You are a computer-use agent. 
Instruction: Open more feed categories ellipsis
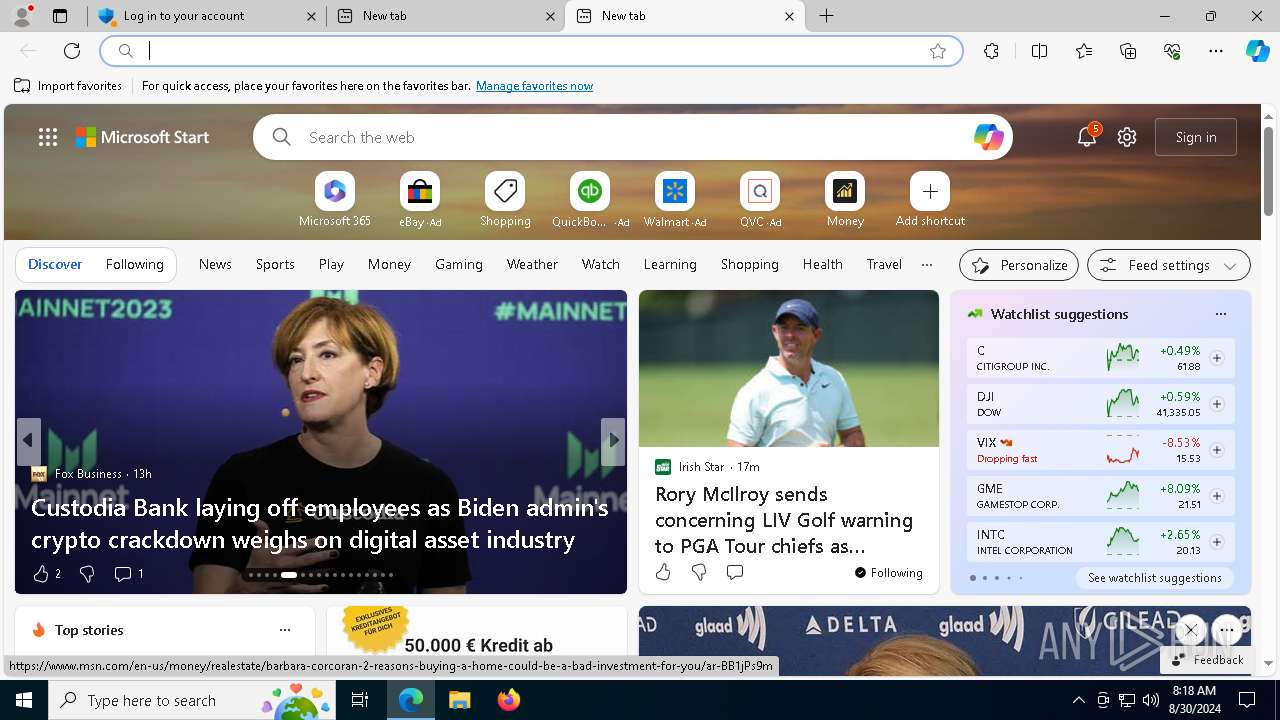(x=927, y=265)
